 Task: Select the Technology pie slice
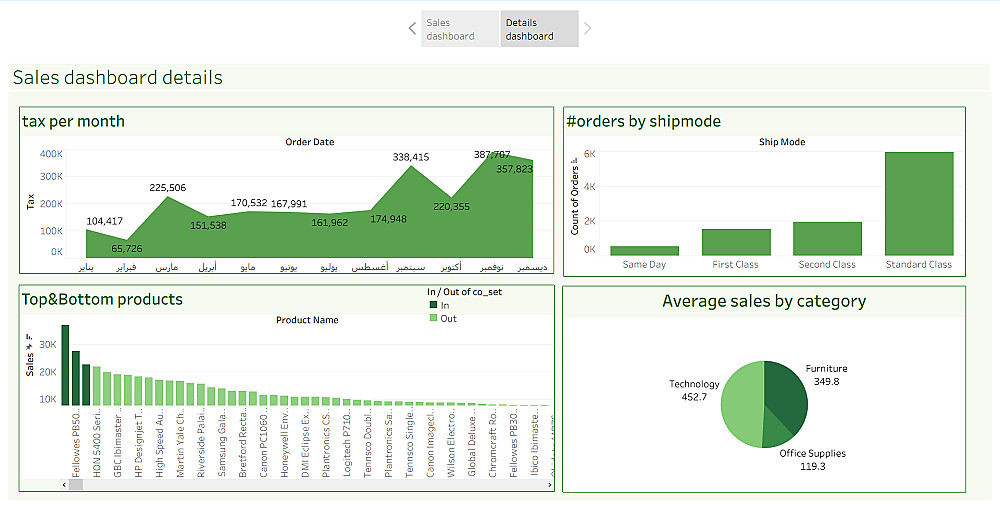pos(740,404)
